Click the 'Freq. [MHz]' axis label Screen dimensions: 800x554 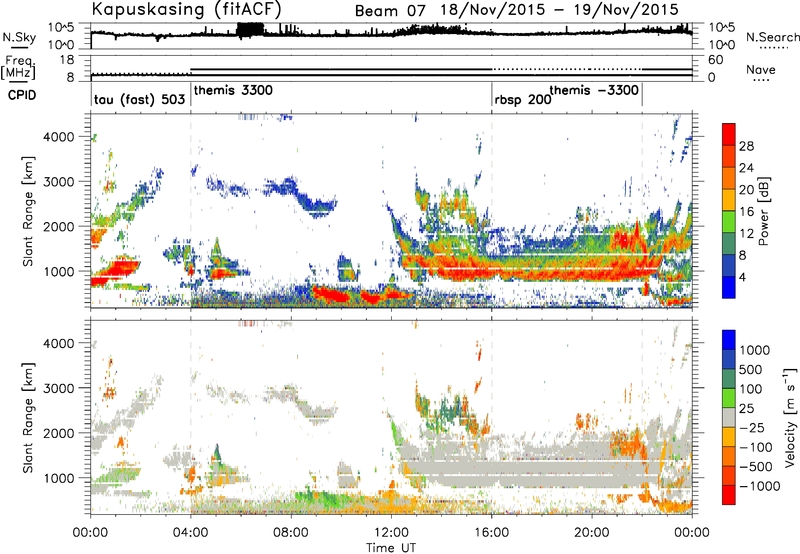point(18,67)
